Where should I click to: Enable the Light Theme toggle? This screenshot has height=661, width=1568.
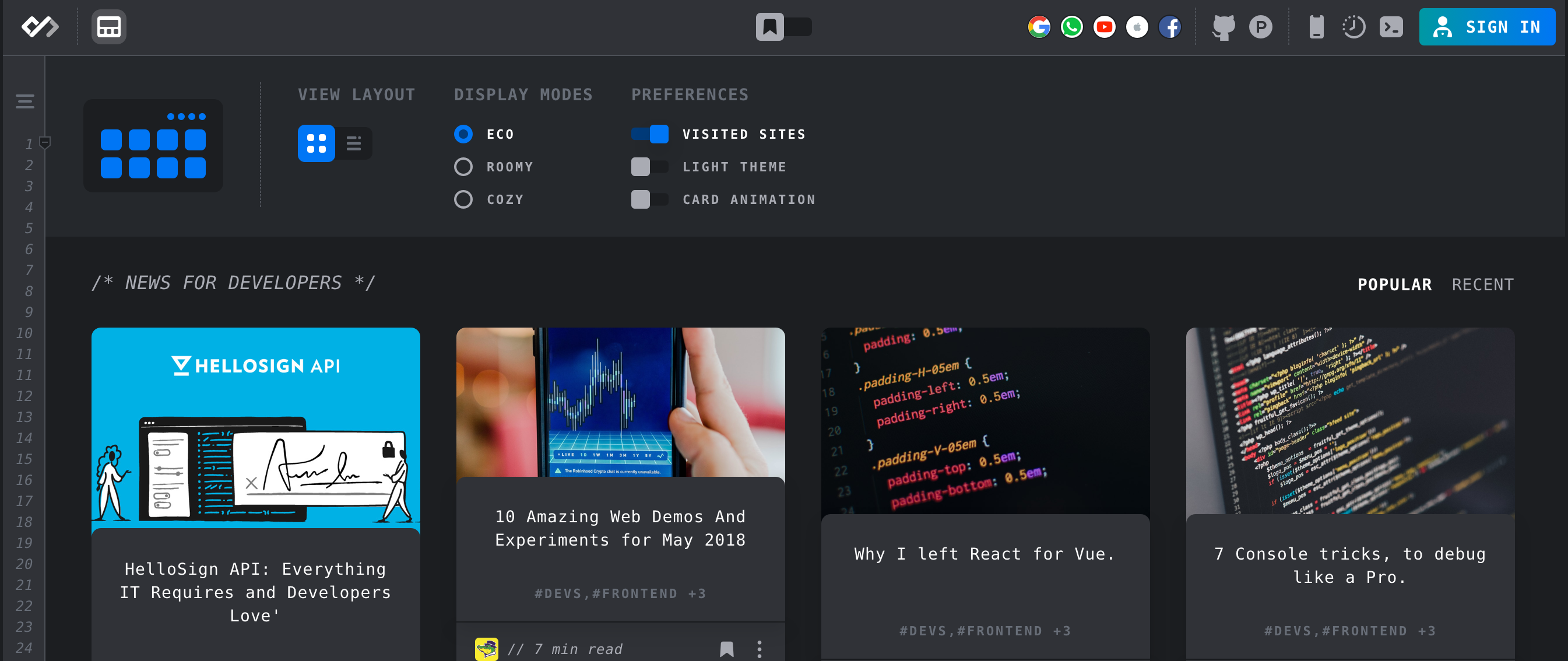(649, 167)
